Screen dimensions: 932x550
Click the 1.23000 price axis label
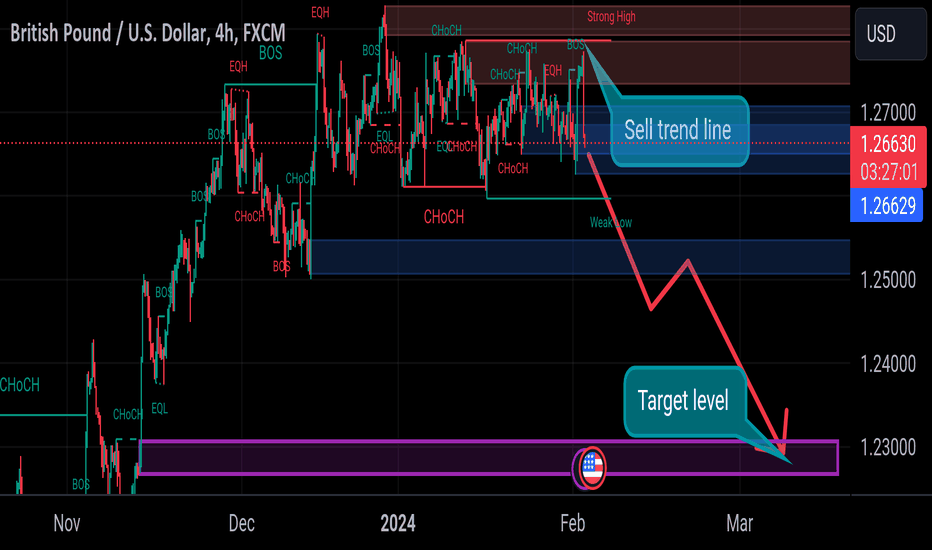tap(888, 447)
